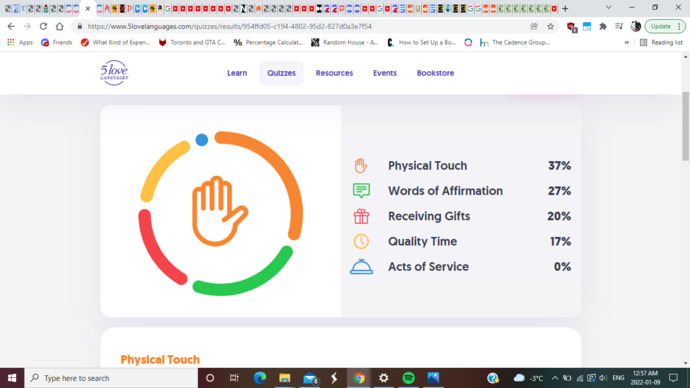
Task: Click the 5 Love Languages logo
Action: [114, 73]
